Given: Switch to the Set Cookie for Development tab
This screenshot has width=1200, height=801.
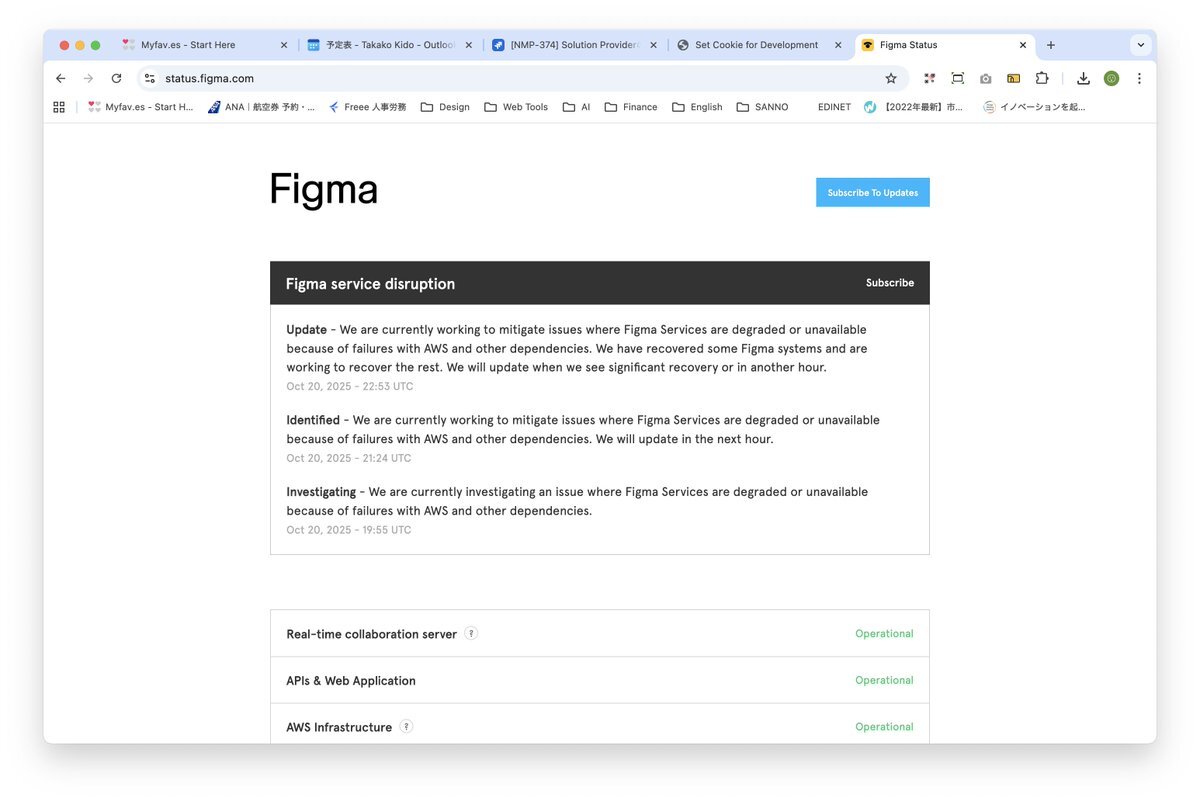Looking at the screenshot, I should click(x=756, y=45).
